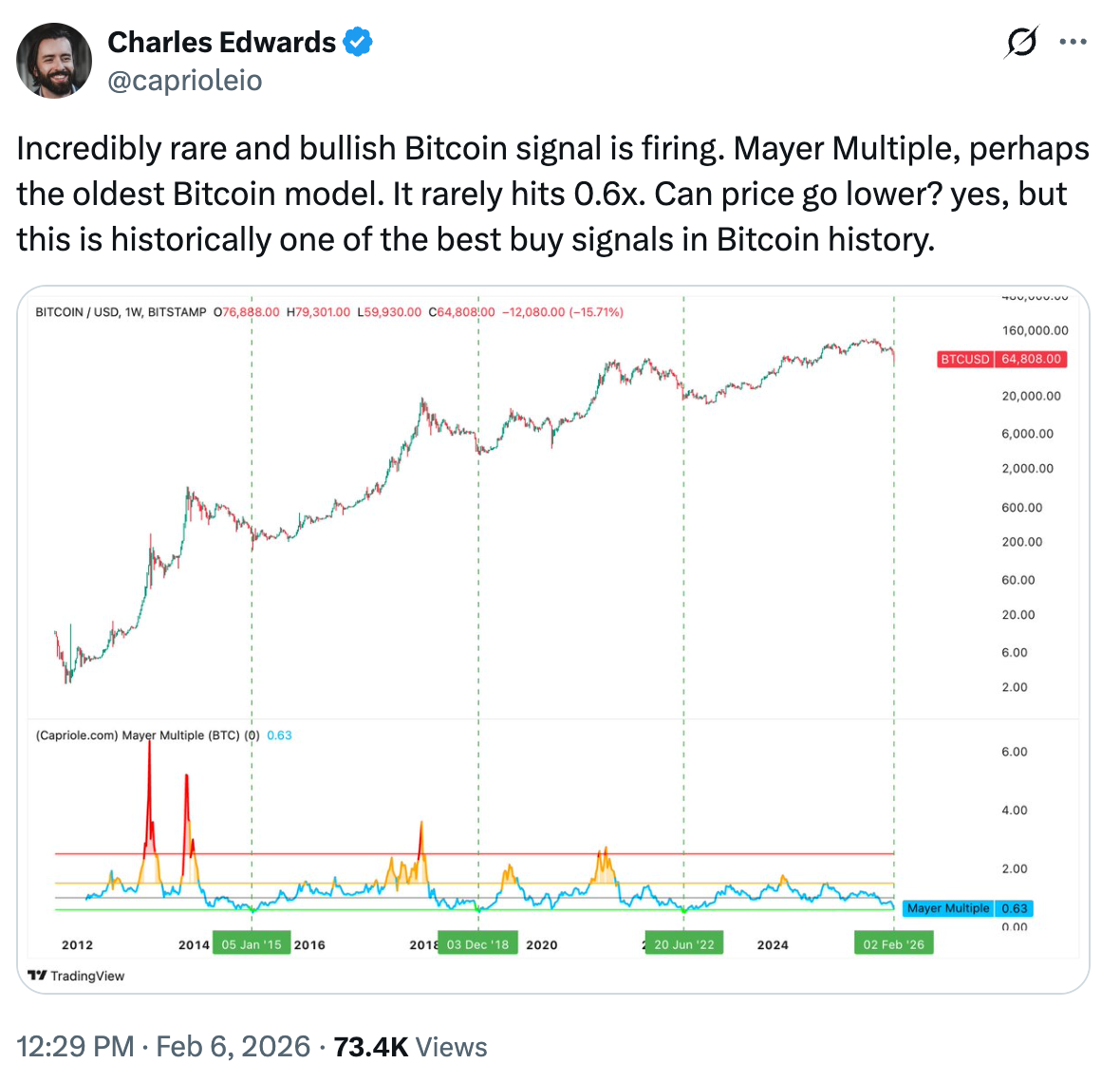This screenshot has width=1120, height=1082.
Task: Click the blue Mayer Multiple 0.63 label
Action: [x=967, y=908]
